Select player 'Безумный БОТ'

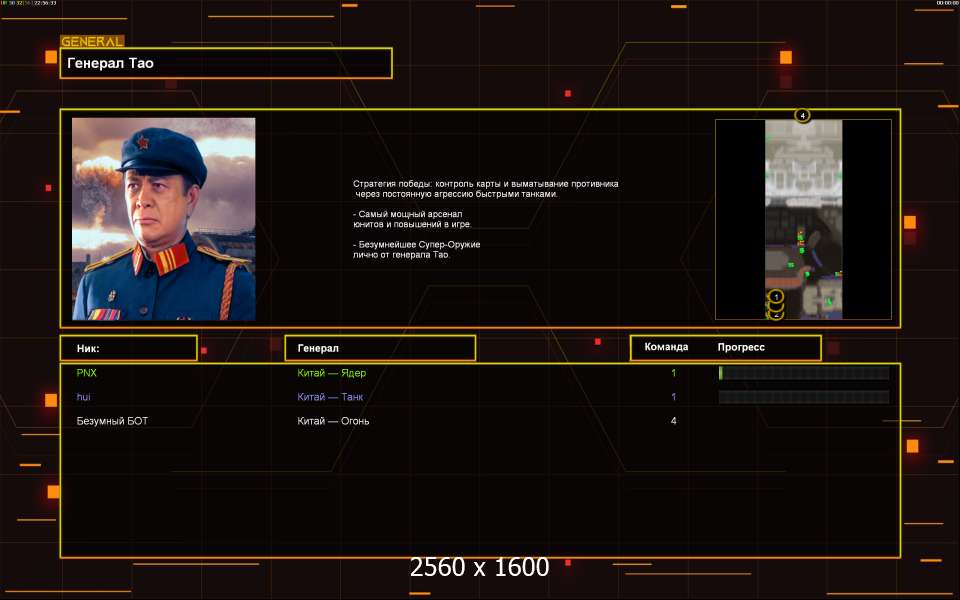(112, 421)
